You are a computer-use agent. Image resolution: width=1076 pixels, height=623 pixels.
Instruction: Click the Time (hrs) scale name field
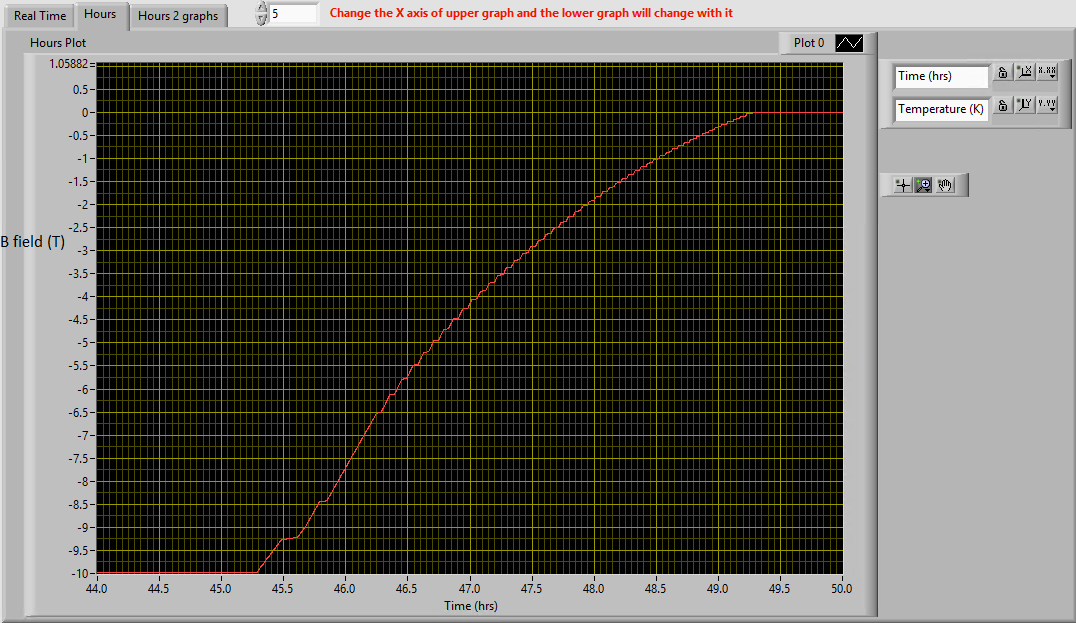940,76
